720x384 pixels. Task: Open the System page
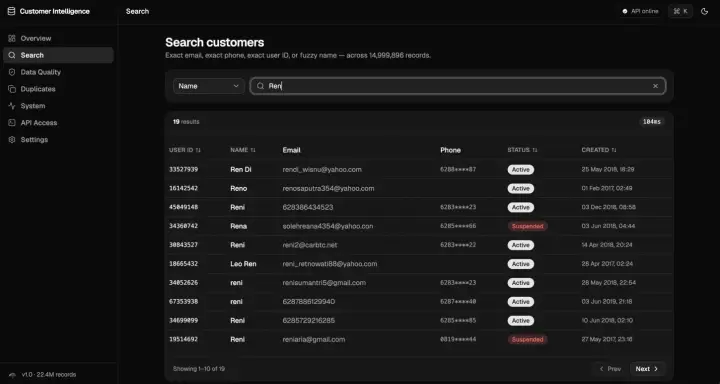click(58, 106)
